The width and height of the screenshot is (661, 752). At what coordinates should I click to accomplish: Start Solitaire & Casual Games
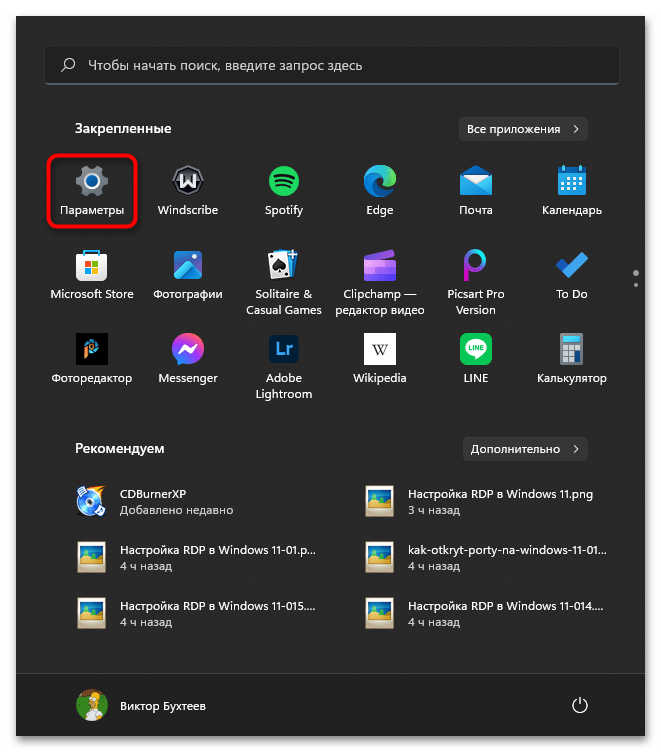[283, 282]
